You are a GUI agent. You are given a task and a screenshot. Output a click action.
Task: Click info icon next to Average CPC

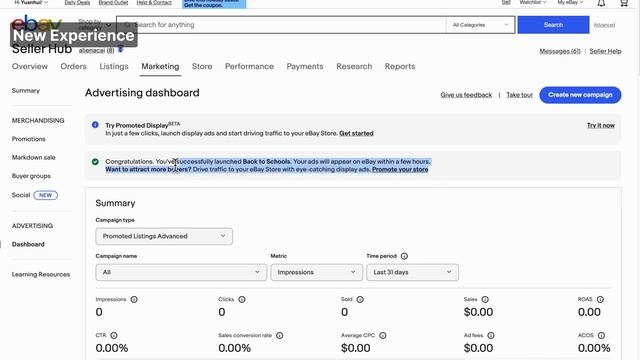click(382, 336)
